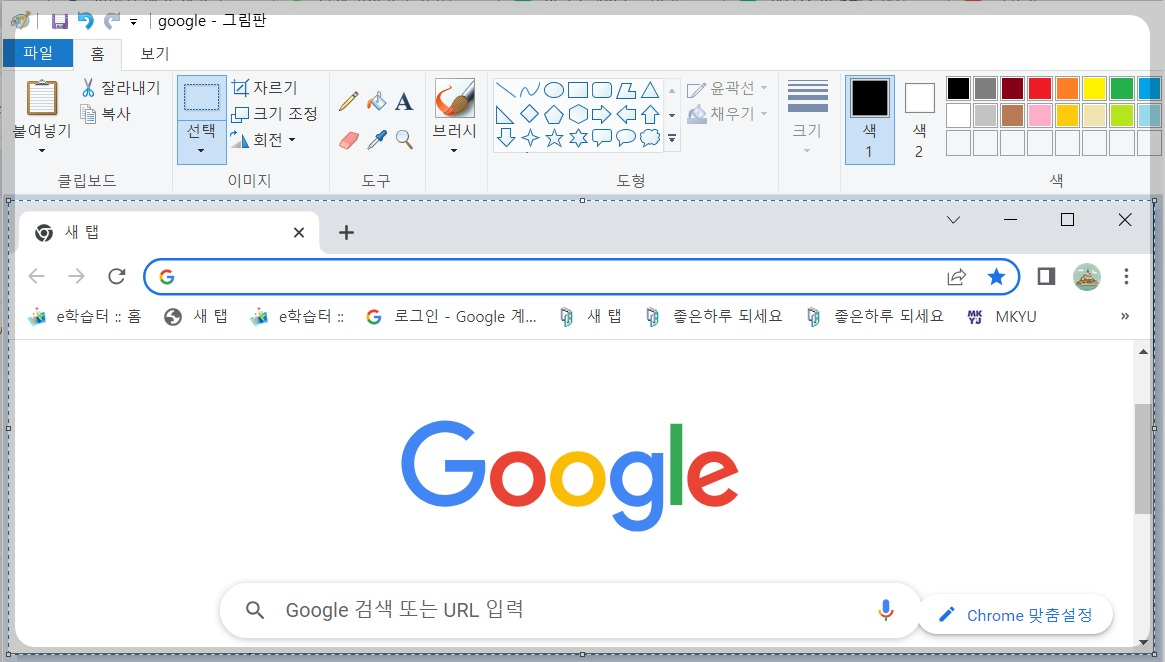Open the Chrome three-dot menu
Viewport: 1165px width, 662px height.
tap(1126, 276)
